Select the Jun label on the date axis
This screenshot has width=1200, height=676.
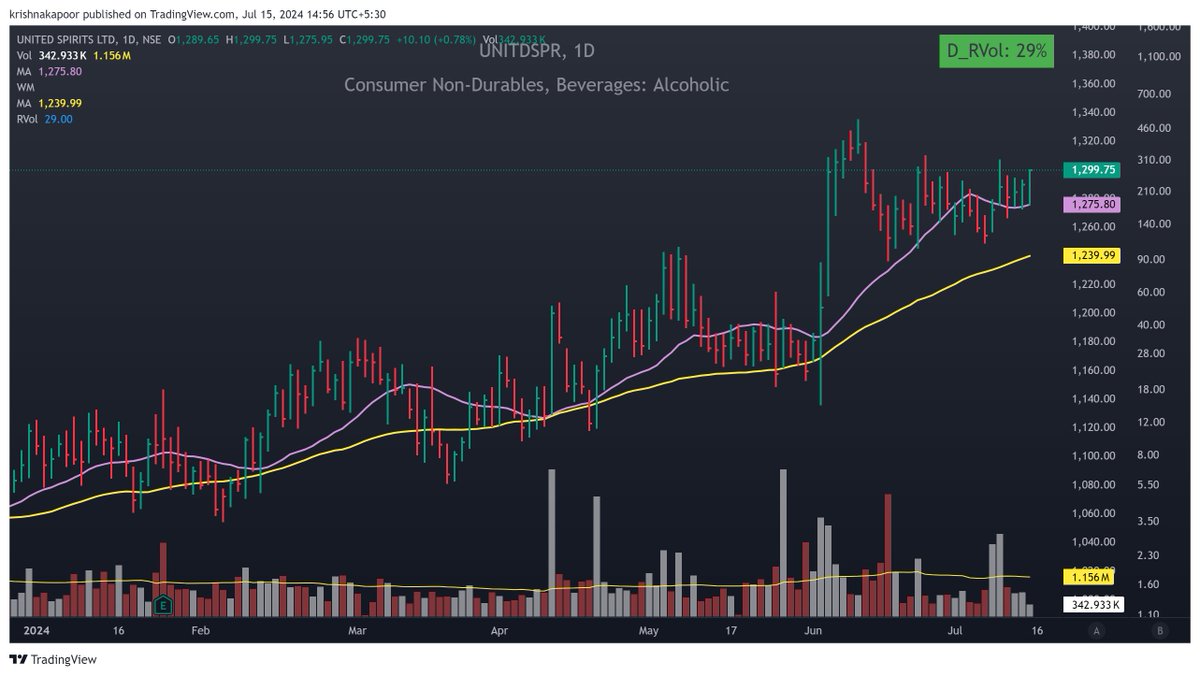(x=812, y=631)
